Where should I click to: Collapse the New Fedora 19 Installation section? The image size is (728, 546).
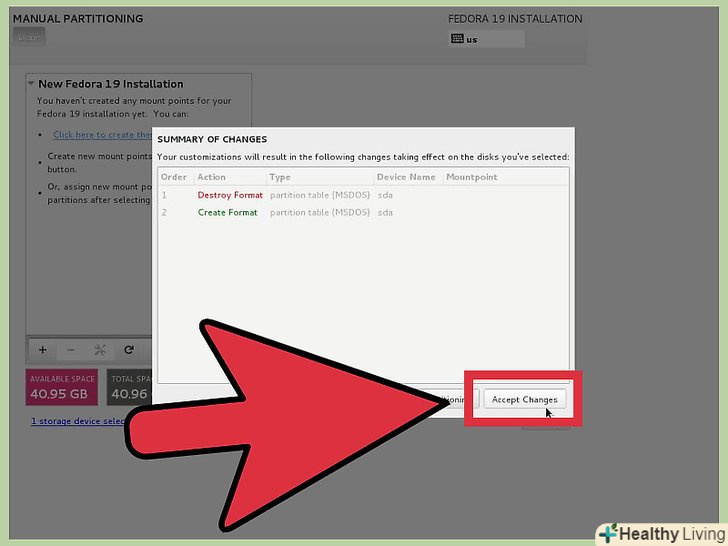point(31,84)
